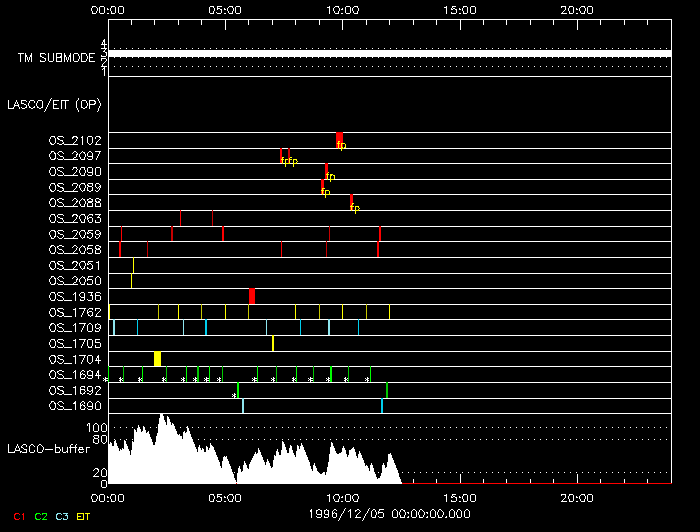Click the LASCO-buffer label
This screenshot has width=700, height=532.
click(x=49, y=448)
